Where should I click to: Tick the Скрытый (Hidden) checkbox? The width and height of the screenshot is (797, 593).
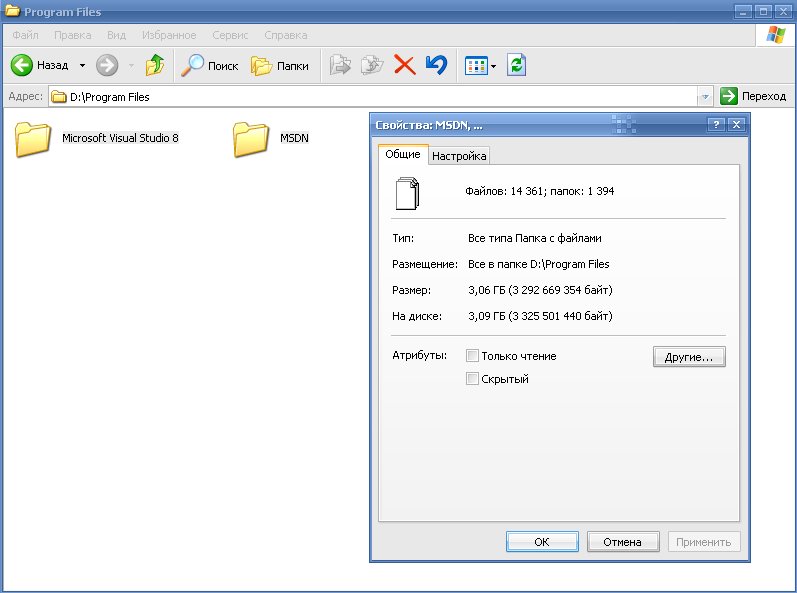click(x=473, y=379)
